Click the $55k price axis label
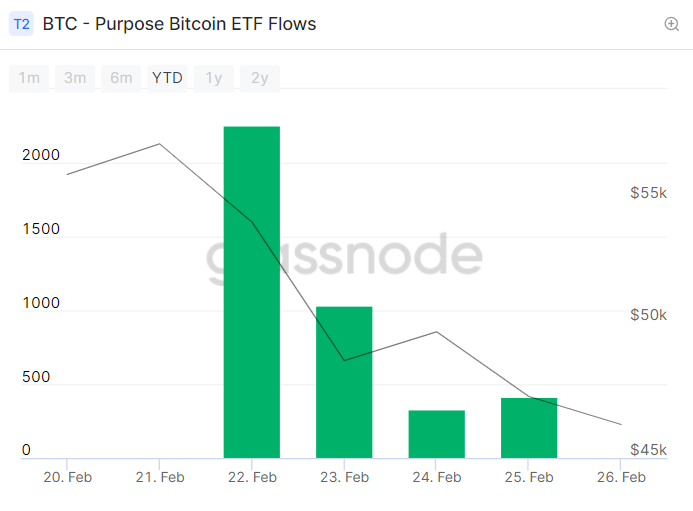The width and height of the screenshot is (693, 511). point(648,193)
